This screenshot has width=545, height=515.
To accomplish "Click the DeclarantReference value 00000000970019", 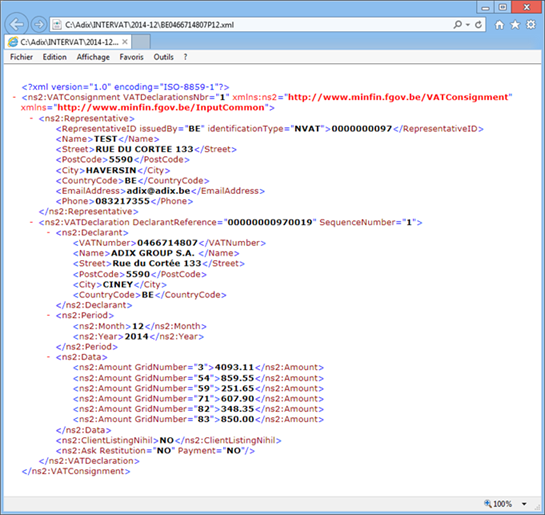I will pos(270,222).
